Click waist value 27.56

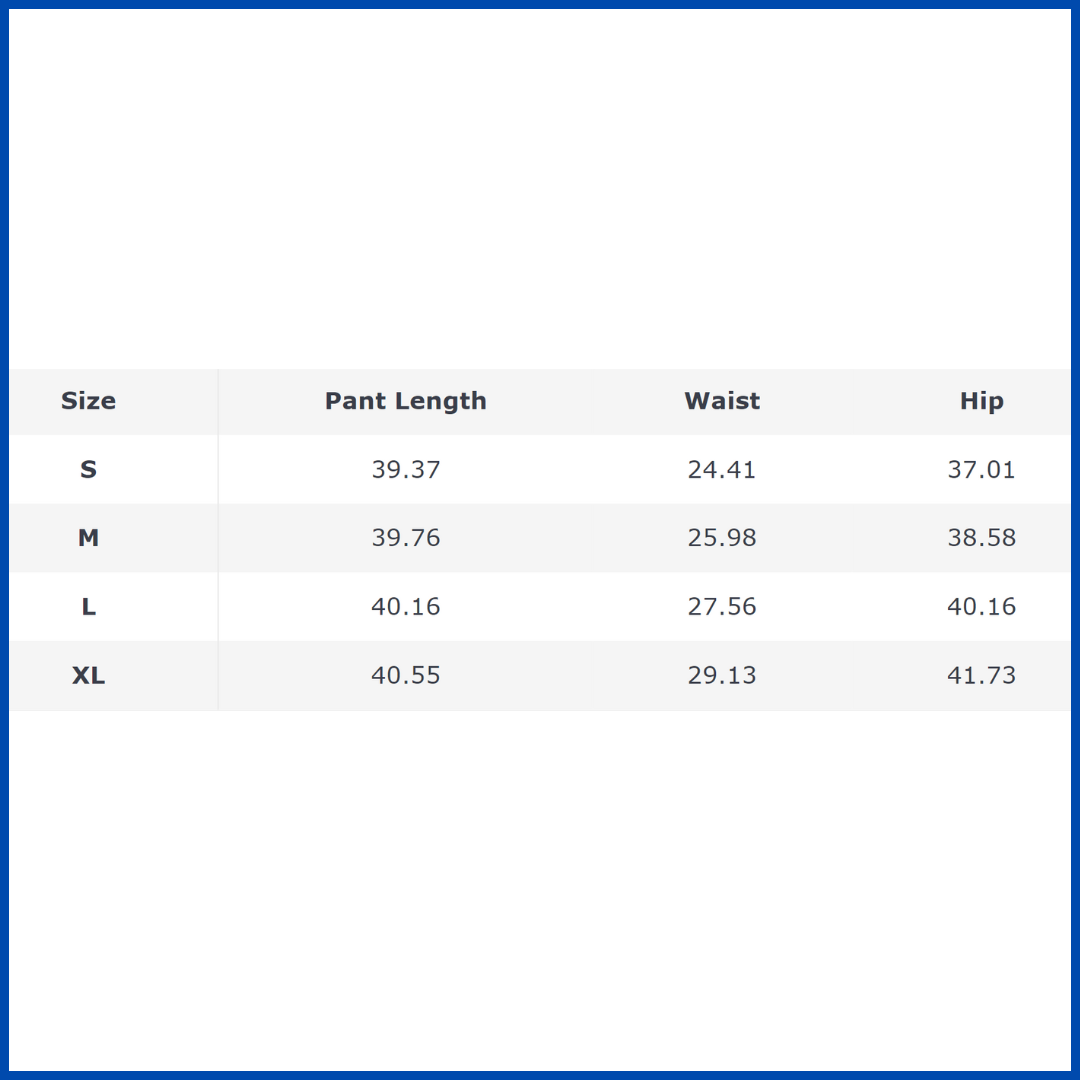click(722, 607)
